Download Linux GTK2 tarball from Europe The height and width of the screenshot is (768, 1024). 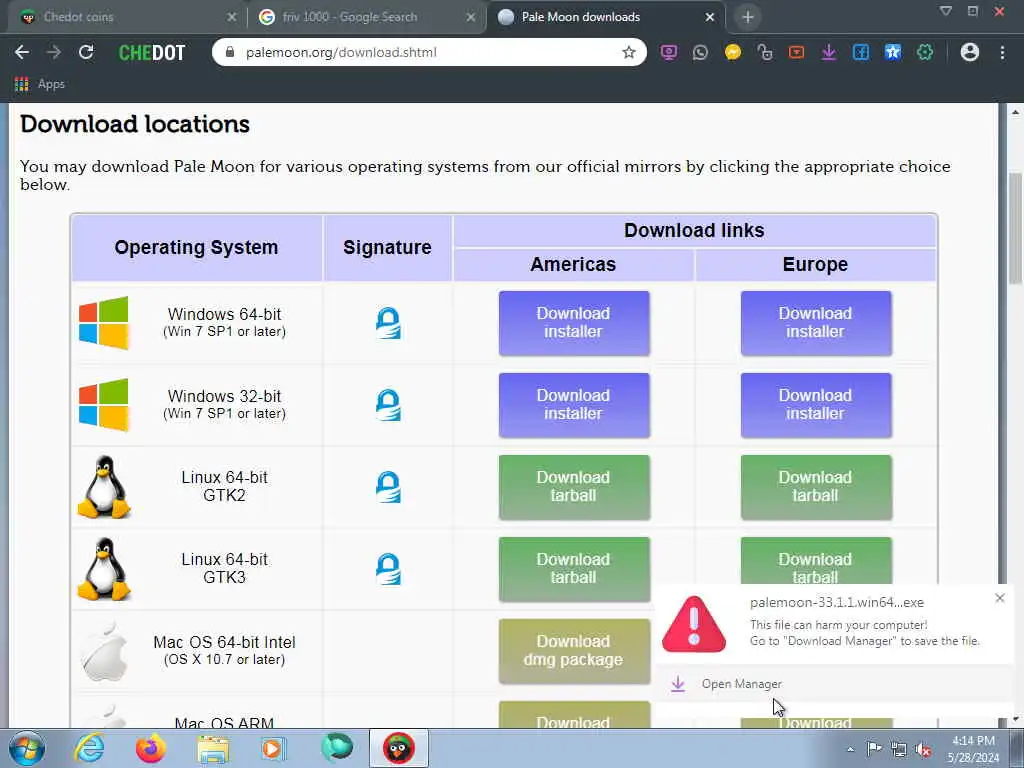click(x=816, y=487)
